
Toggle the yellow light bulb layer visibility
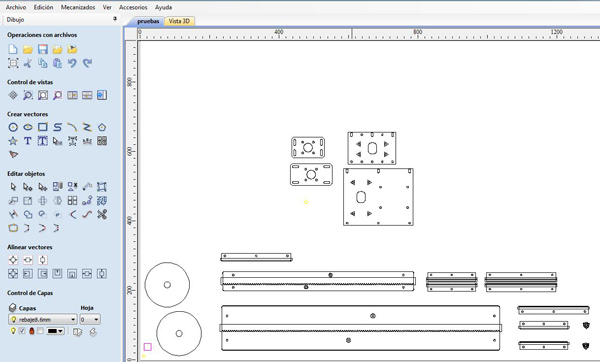pos(13,331)
